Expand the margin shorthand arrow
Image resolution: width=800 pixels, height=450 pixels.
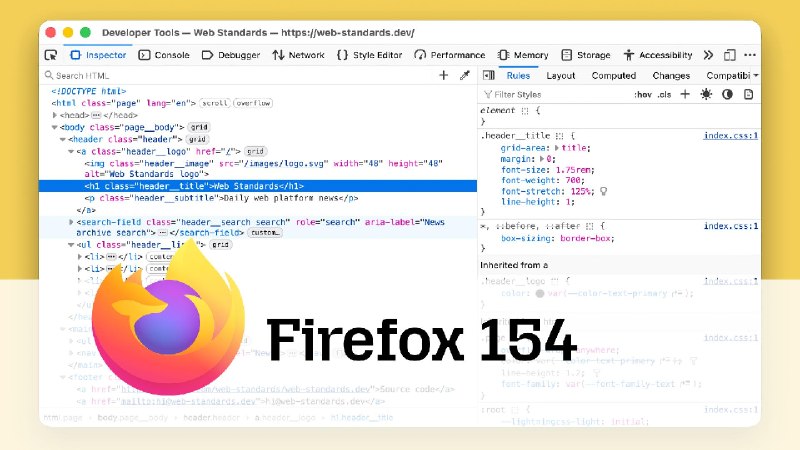point(542,159)
